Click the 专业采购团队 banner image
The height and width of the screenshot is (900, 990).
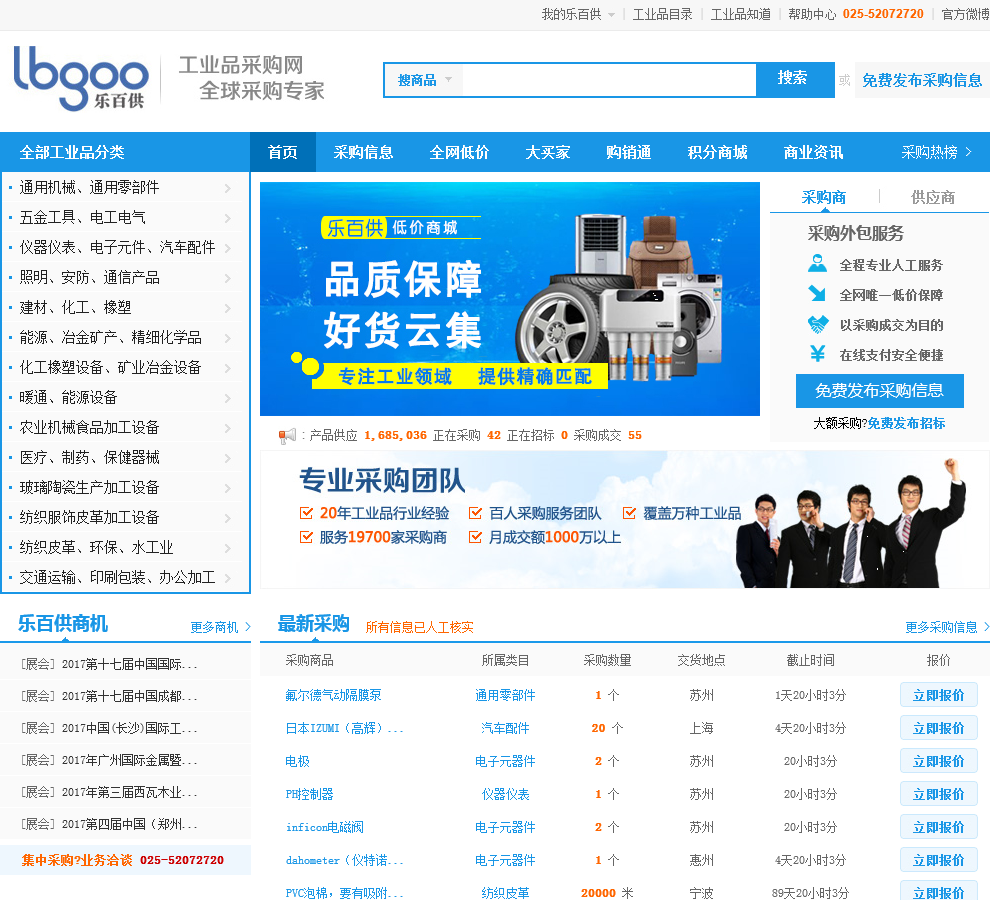pyautogui.click(x=625, y=519)
